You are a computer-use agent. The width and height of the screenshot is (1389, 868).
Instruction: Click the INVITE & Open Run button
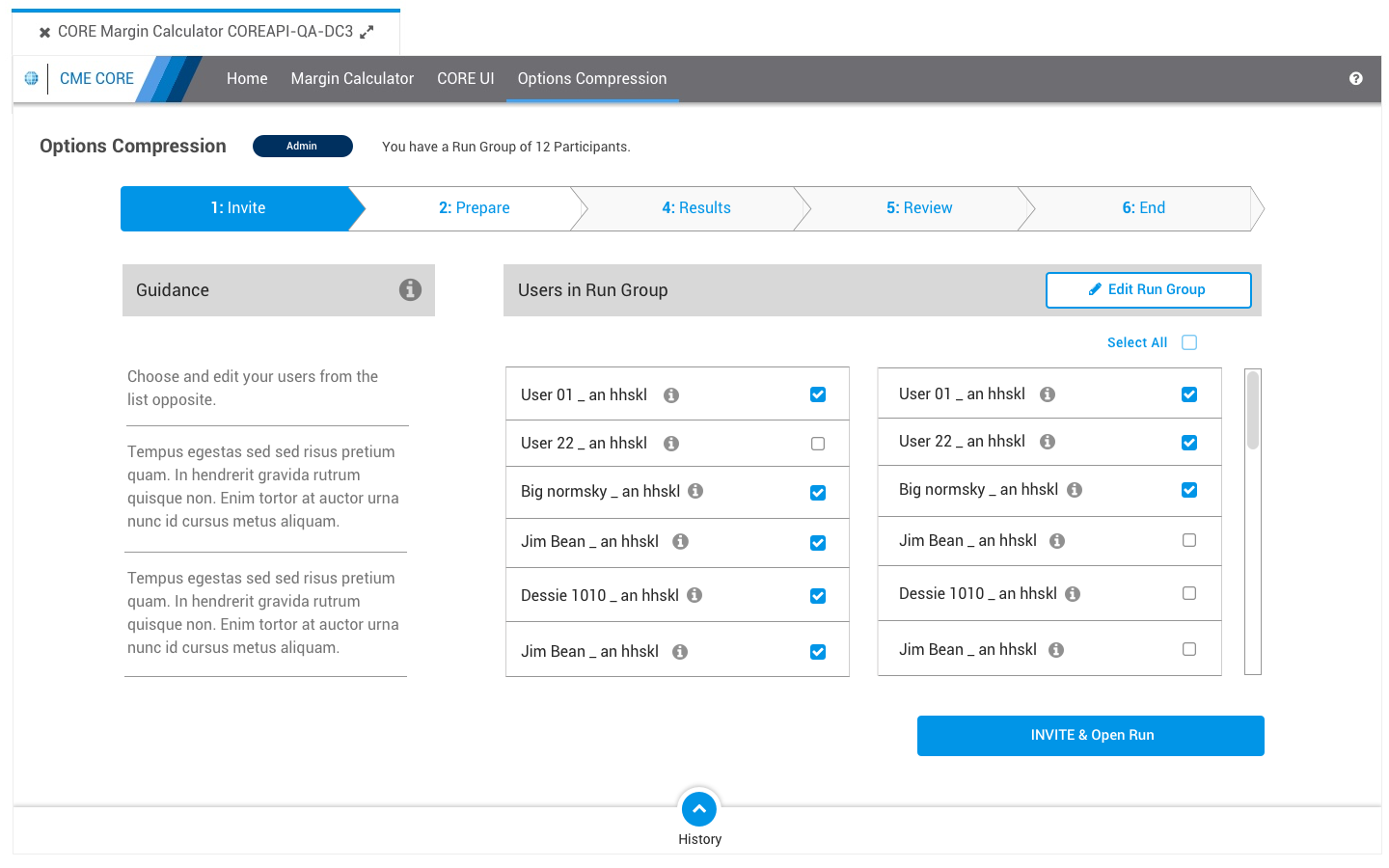1090,736
